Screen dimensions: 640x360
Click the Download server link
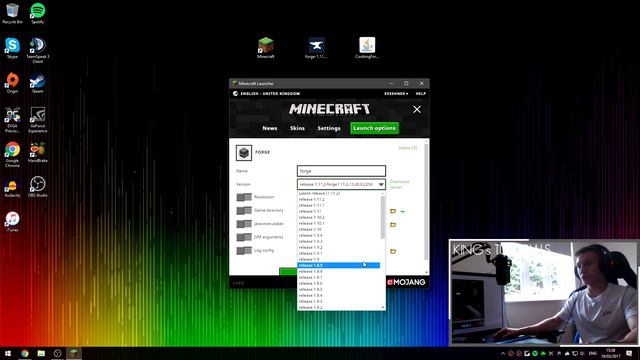click(x=399, y=184)
